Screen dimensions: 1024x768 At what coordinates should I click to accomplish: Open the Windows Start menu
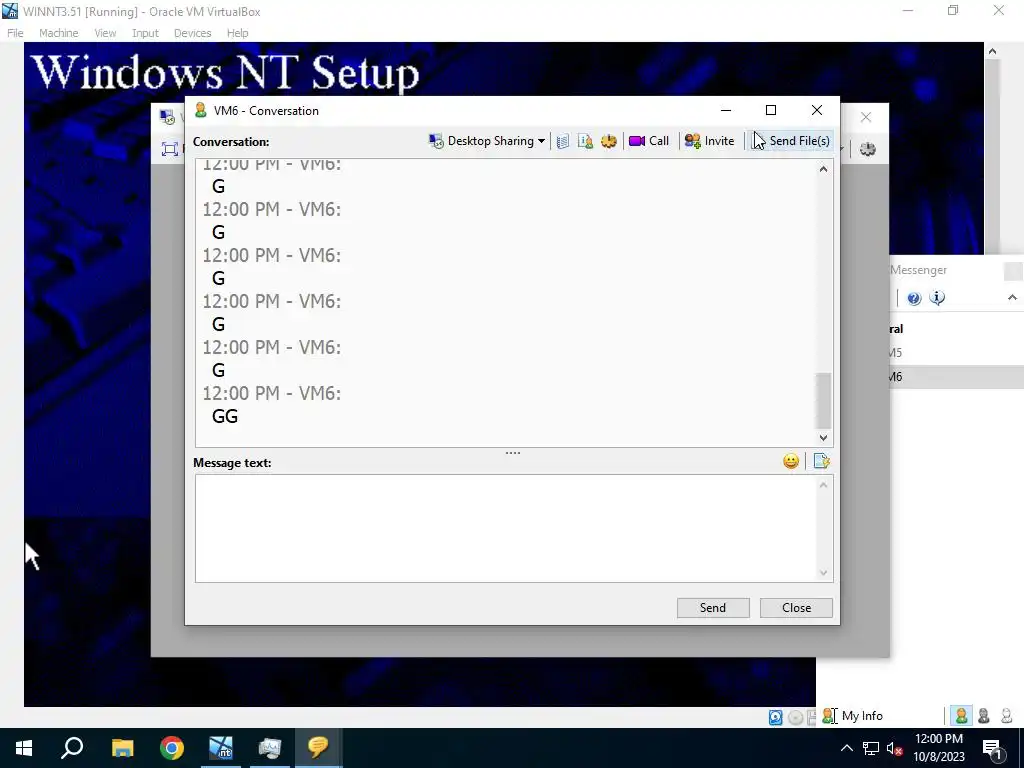24,748
